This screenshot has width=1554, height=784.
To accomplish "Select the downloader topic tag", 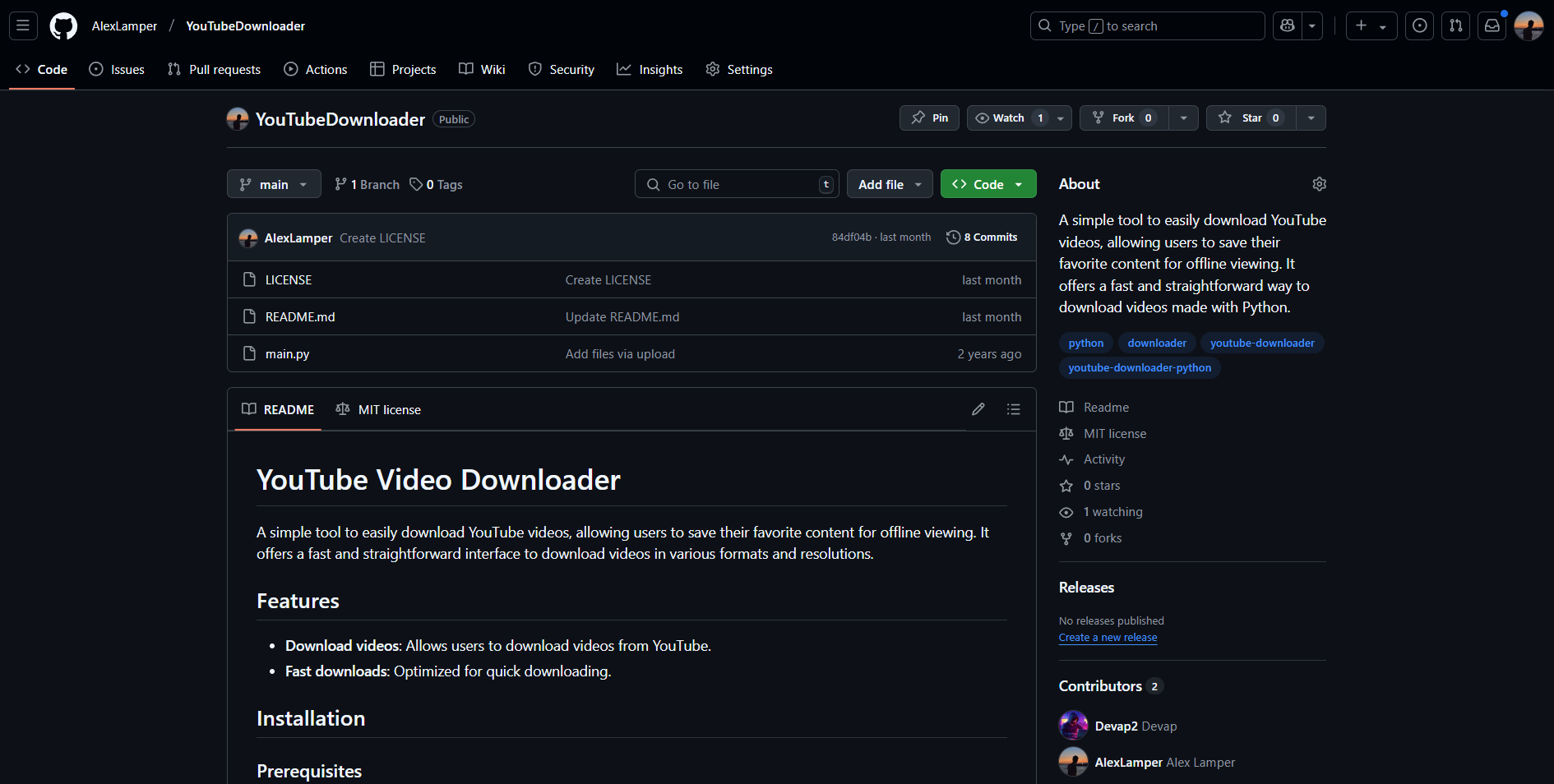I will pos(1157,343).
